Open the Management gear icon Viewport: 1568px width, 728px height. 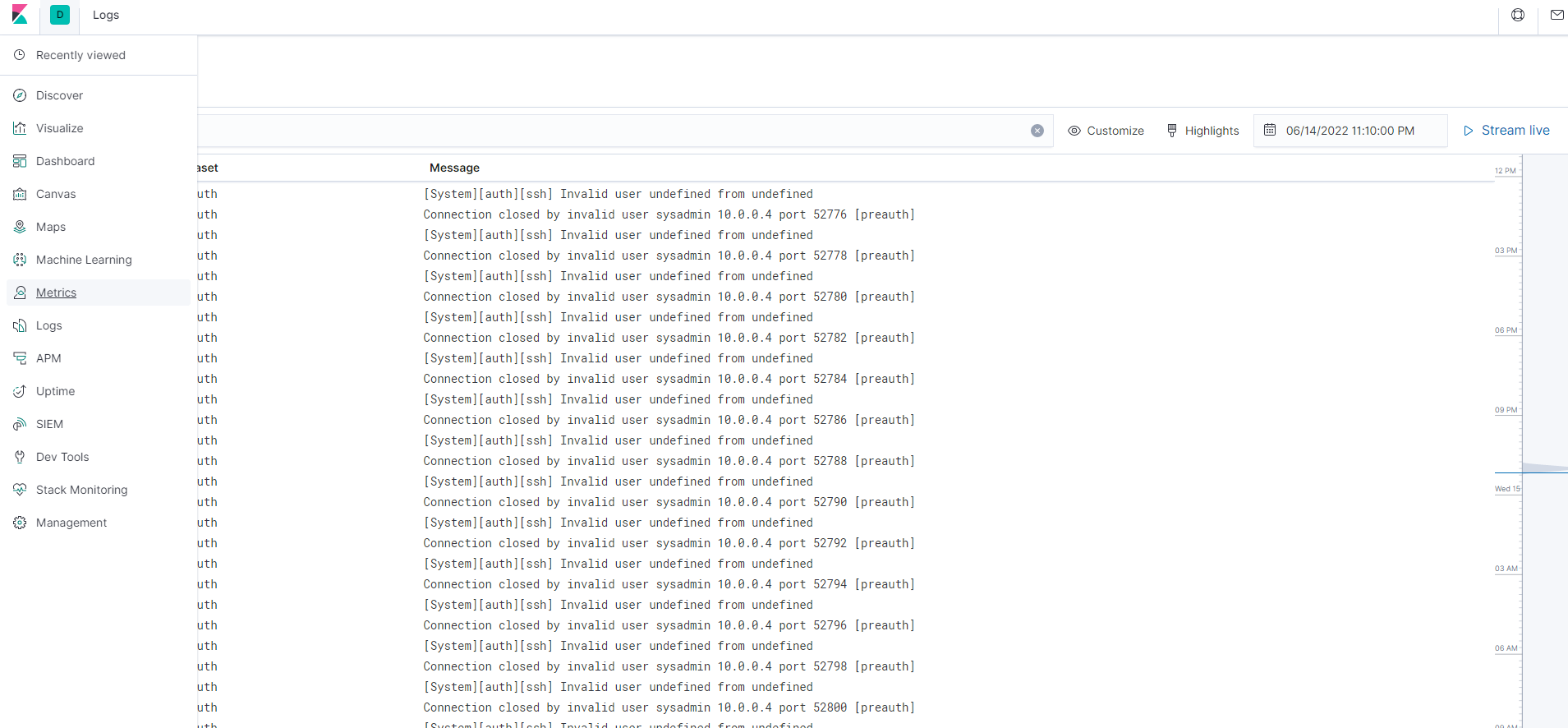click(20, 523)
